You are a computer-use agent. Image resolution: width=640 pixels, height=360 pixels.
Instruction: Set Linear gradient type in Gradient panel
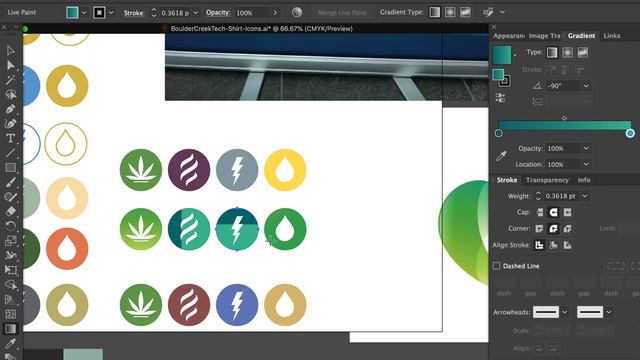pyautogui.click(x=552, y=52)
